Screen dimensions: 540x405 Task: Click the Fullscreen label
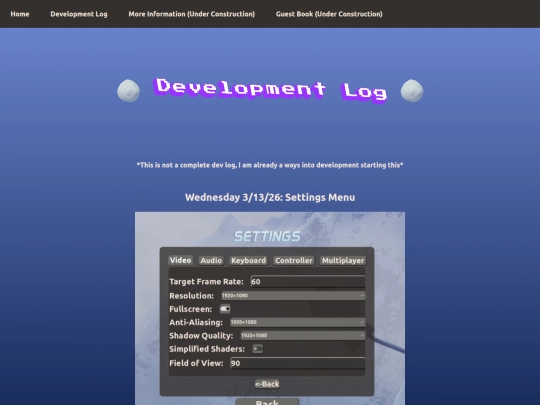190,309
